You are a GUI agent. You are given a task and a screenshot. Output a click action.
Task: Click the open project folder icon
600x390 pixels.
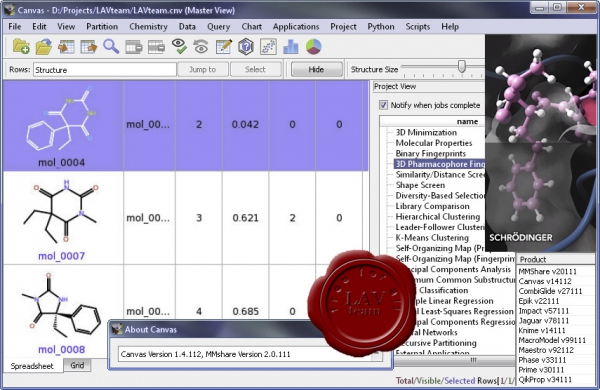tap(44, 46)
